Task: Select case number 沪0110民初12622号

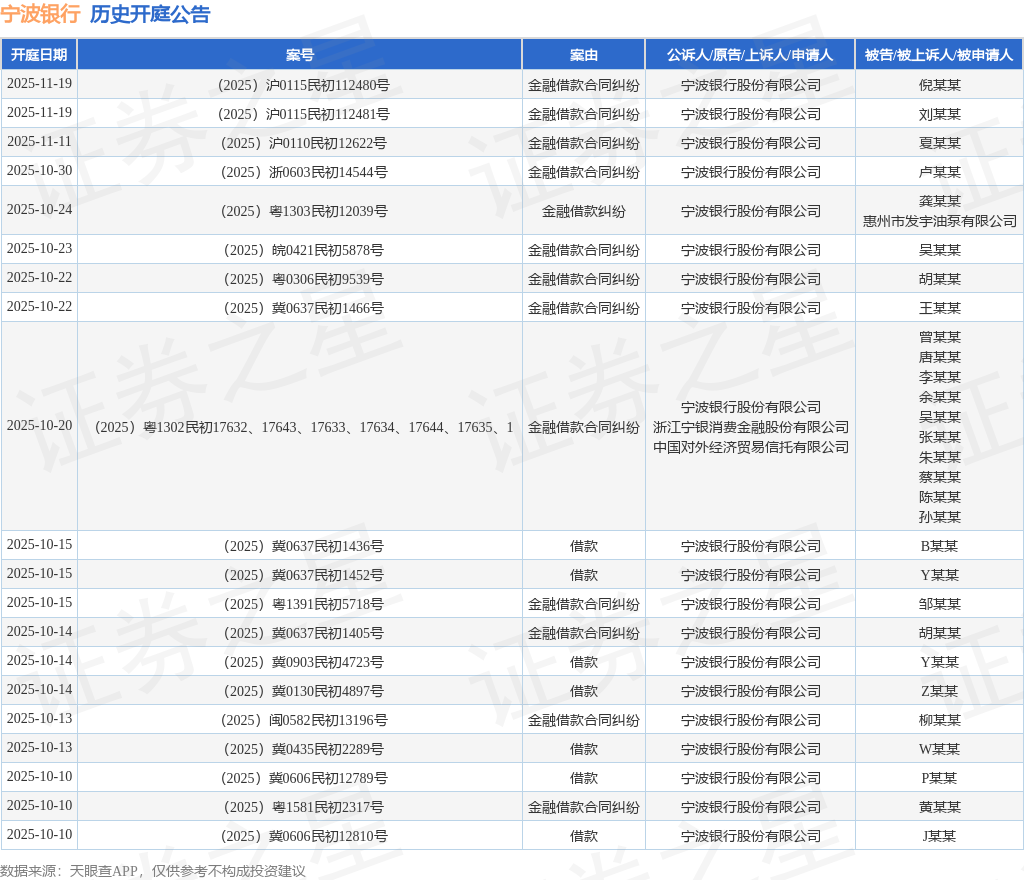Action: (304, 143)
